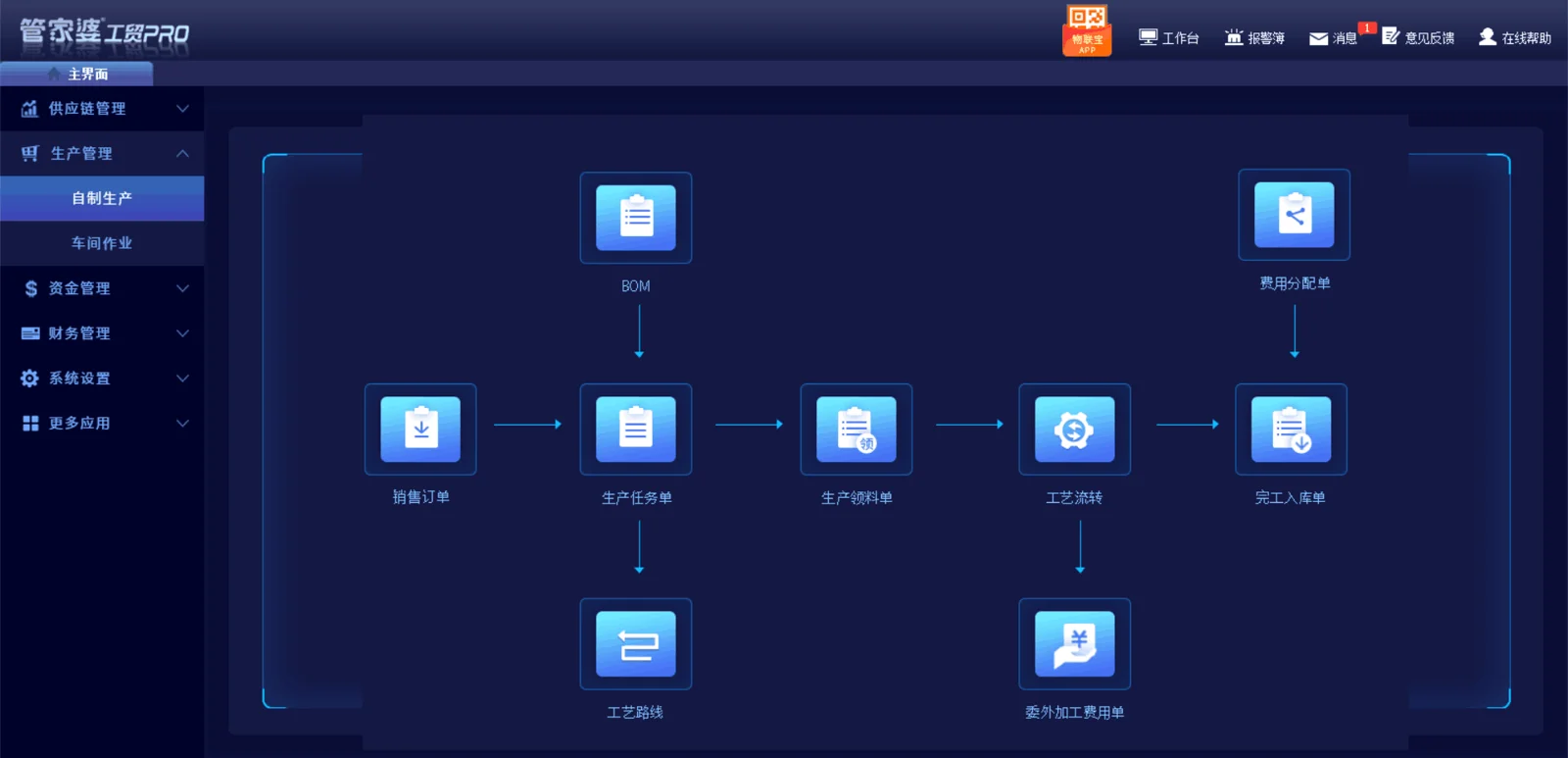Screen dimensions: 1568x758
Task: Open the 销售订单 sales order icon
Action: click(420, 430)
